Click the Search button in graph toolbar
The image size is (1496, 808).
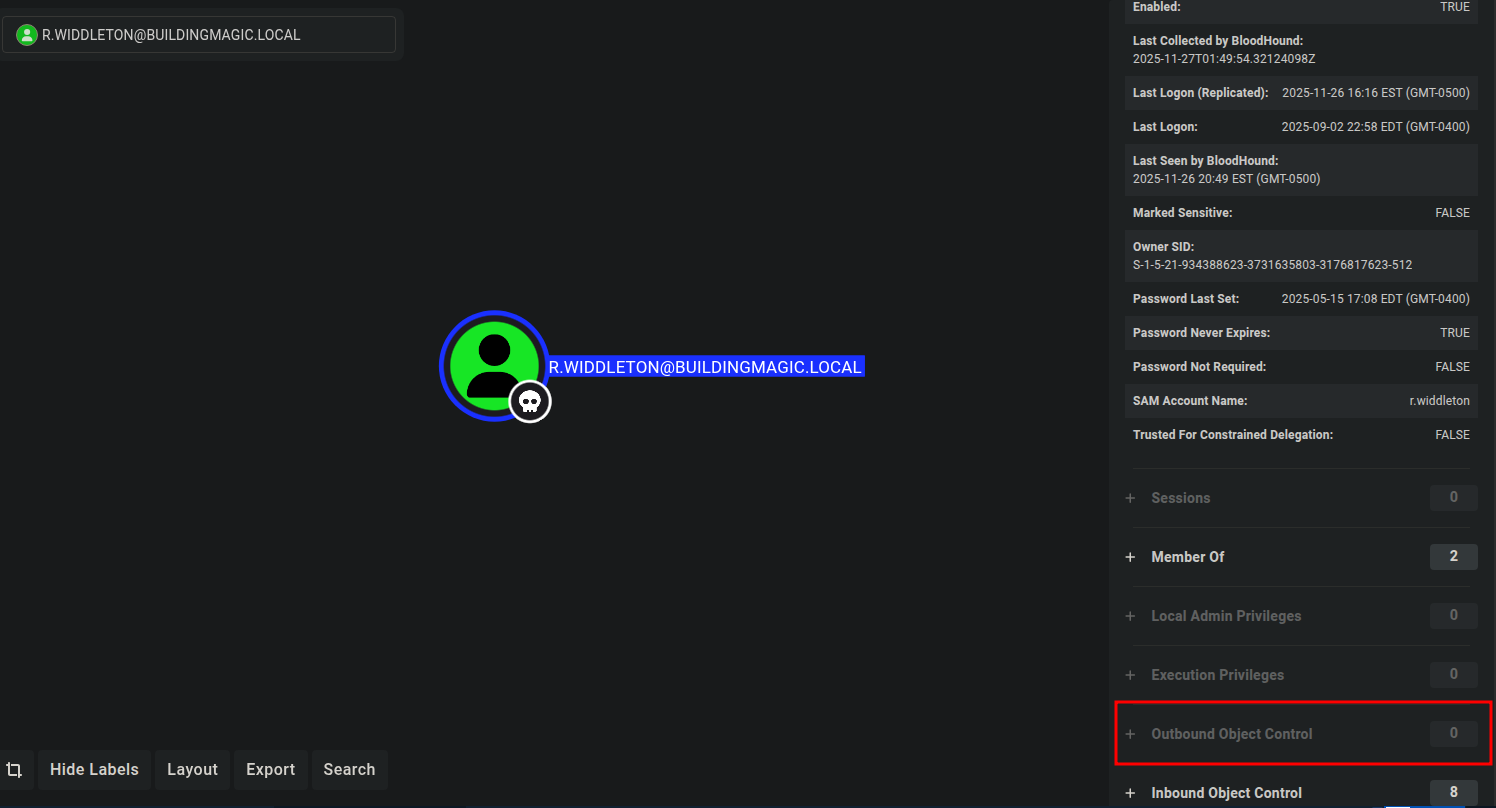pos(349,770)
